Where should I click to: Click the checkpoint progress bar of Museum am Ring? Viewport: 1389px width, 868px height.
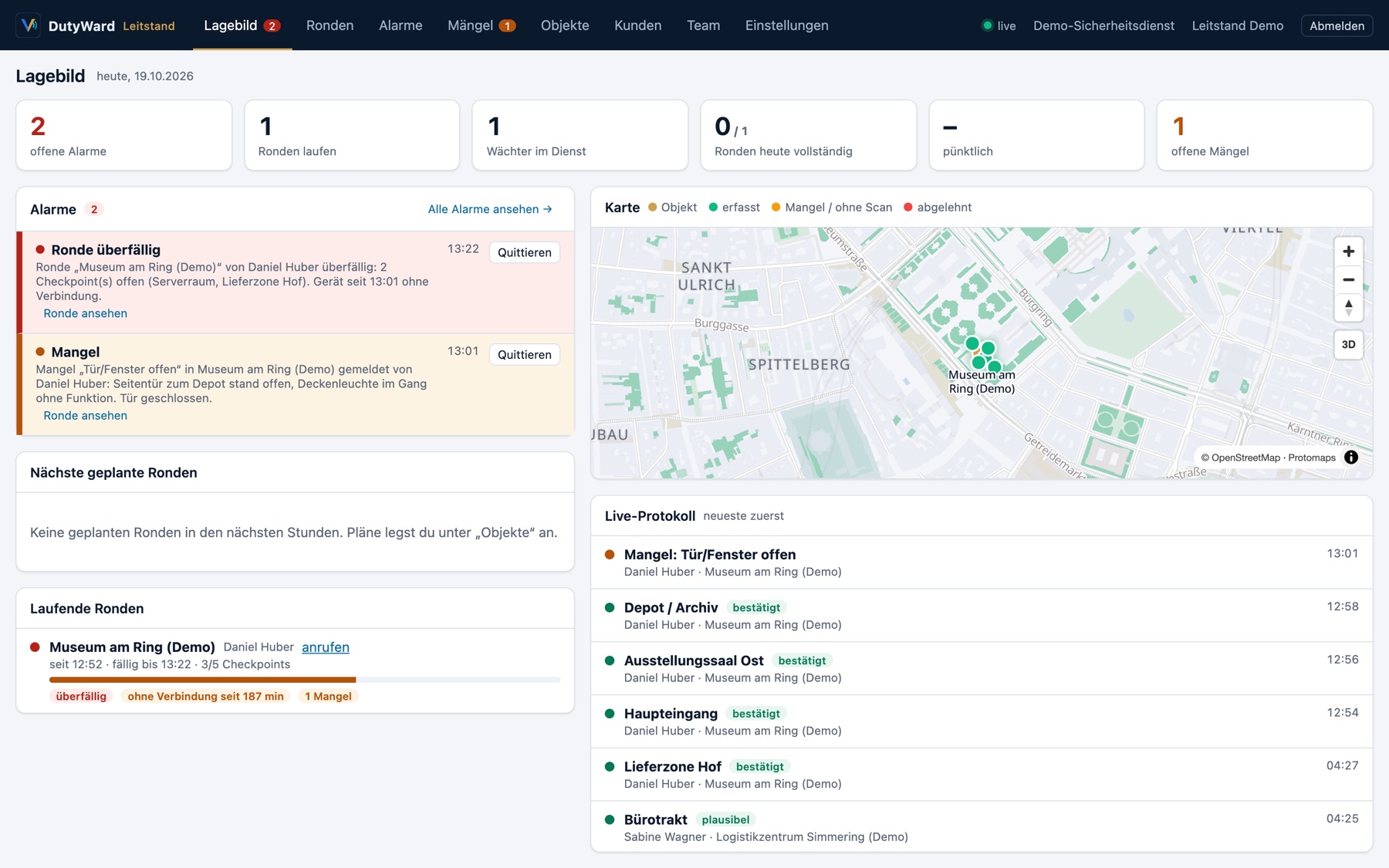[304, 680]
